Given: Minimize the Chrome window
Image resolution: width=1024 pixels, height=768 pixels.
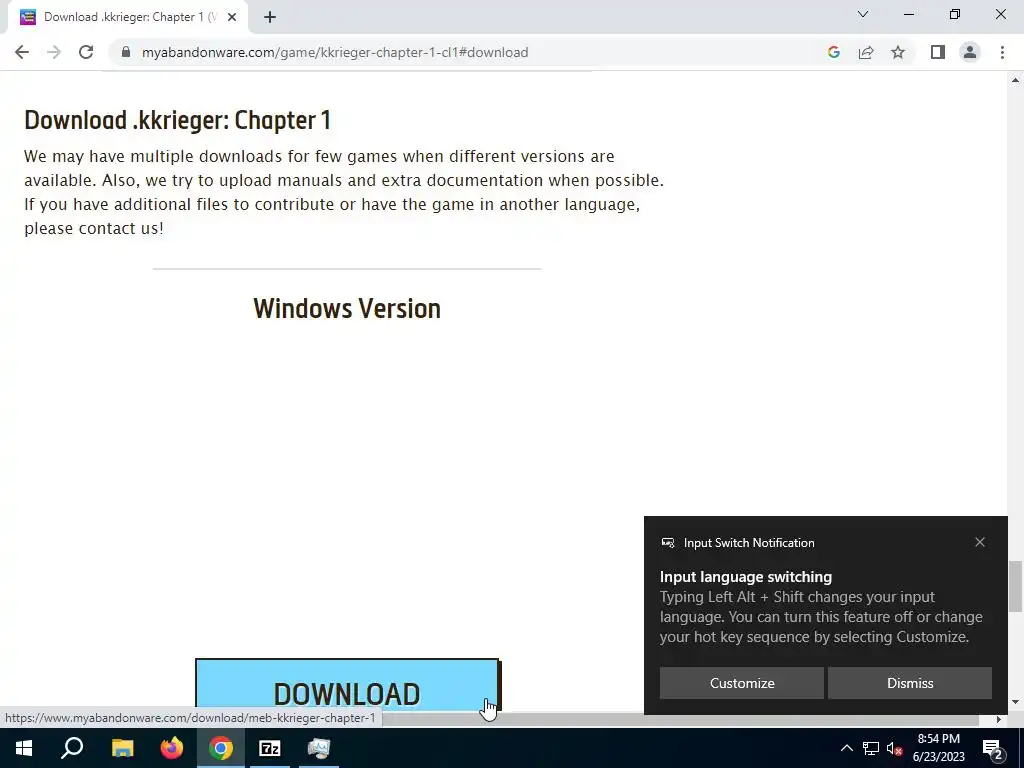Looking at the screenshot, I should coord(909,14).
